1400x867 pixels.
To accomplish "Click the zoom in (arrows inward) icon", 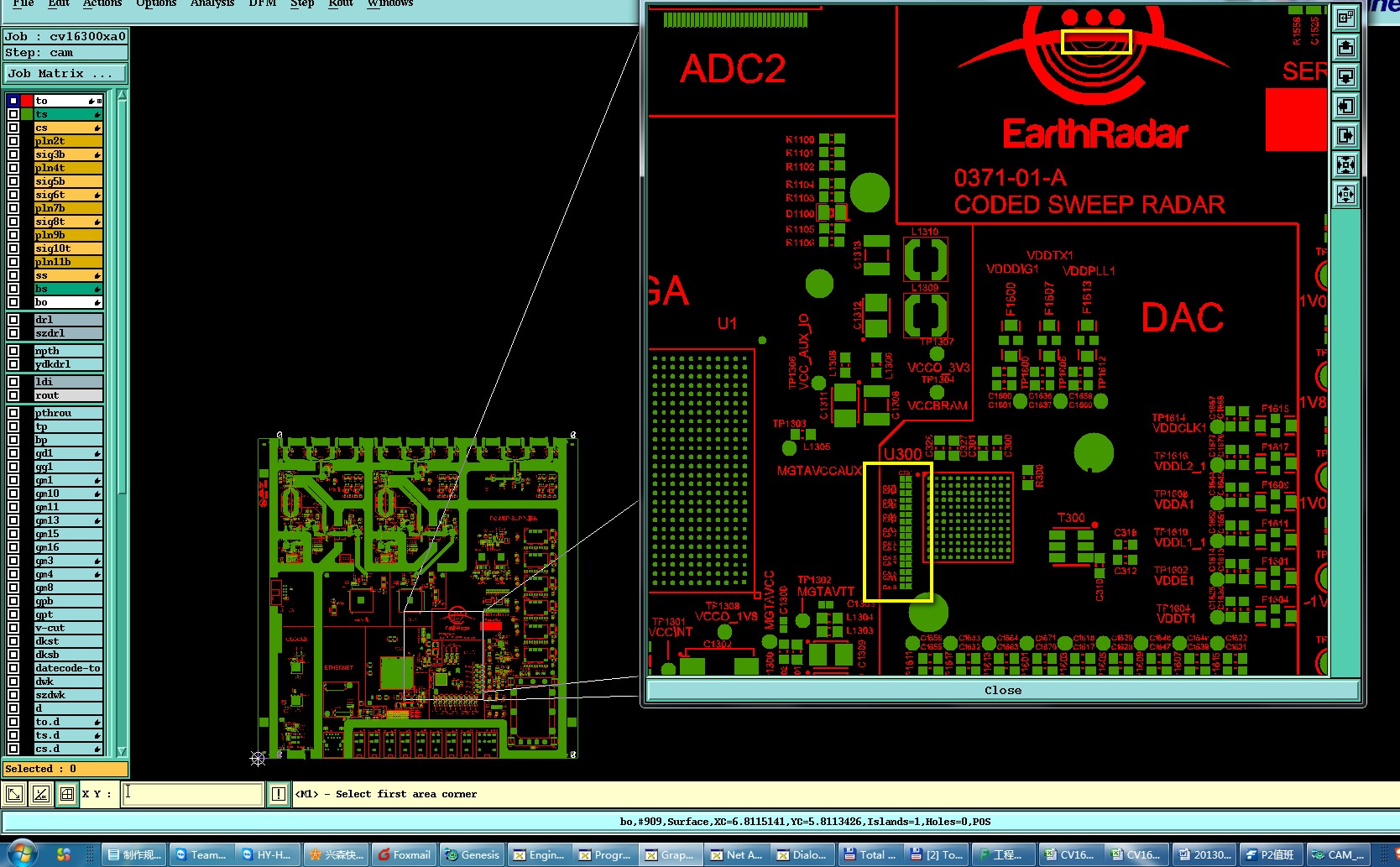I will click(x=1345, y=165).
